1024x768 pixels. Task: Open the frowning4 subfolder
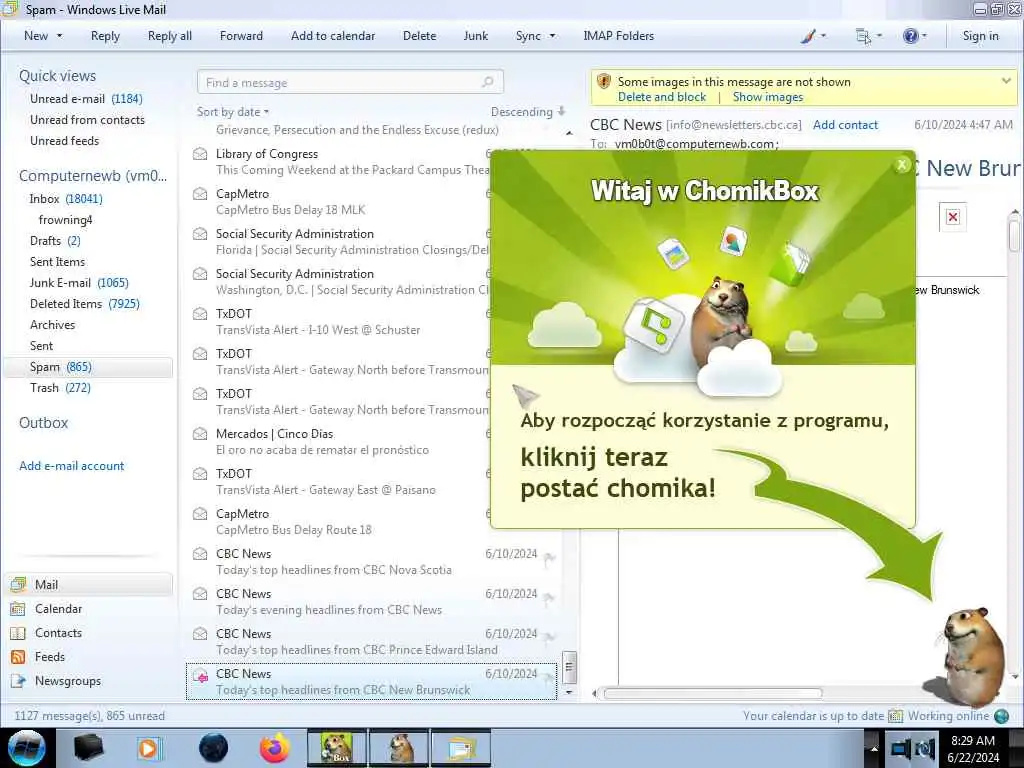(65, 219)
